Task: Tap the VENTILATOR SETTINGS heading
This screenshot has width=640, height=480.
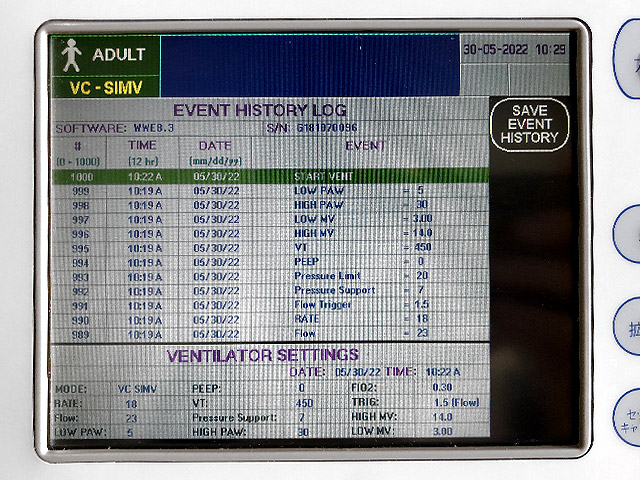Action: 263,356
